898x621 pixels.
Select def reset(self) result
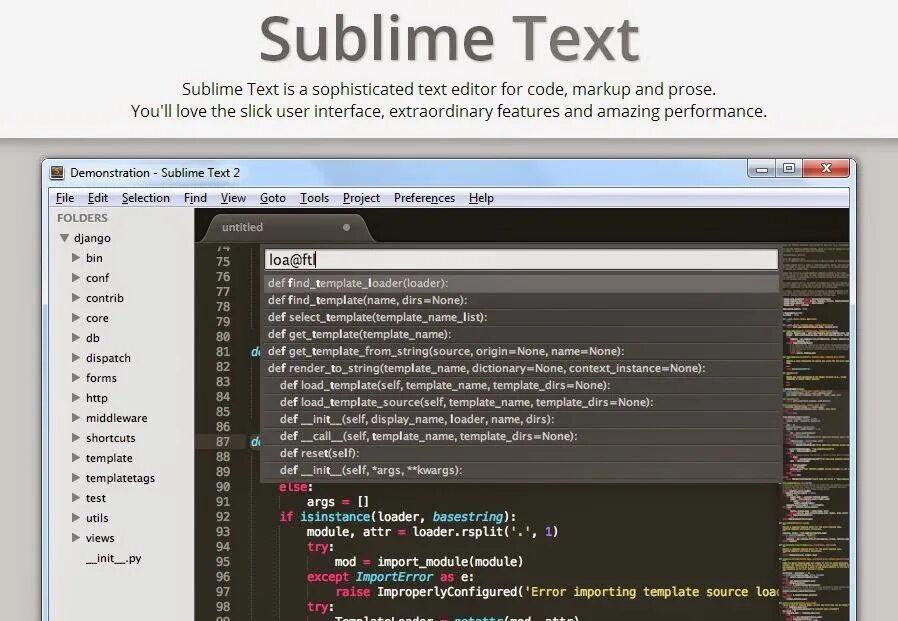point(521,453)
